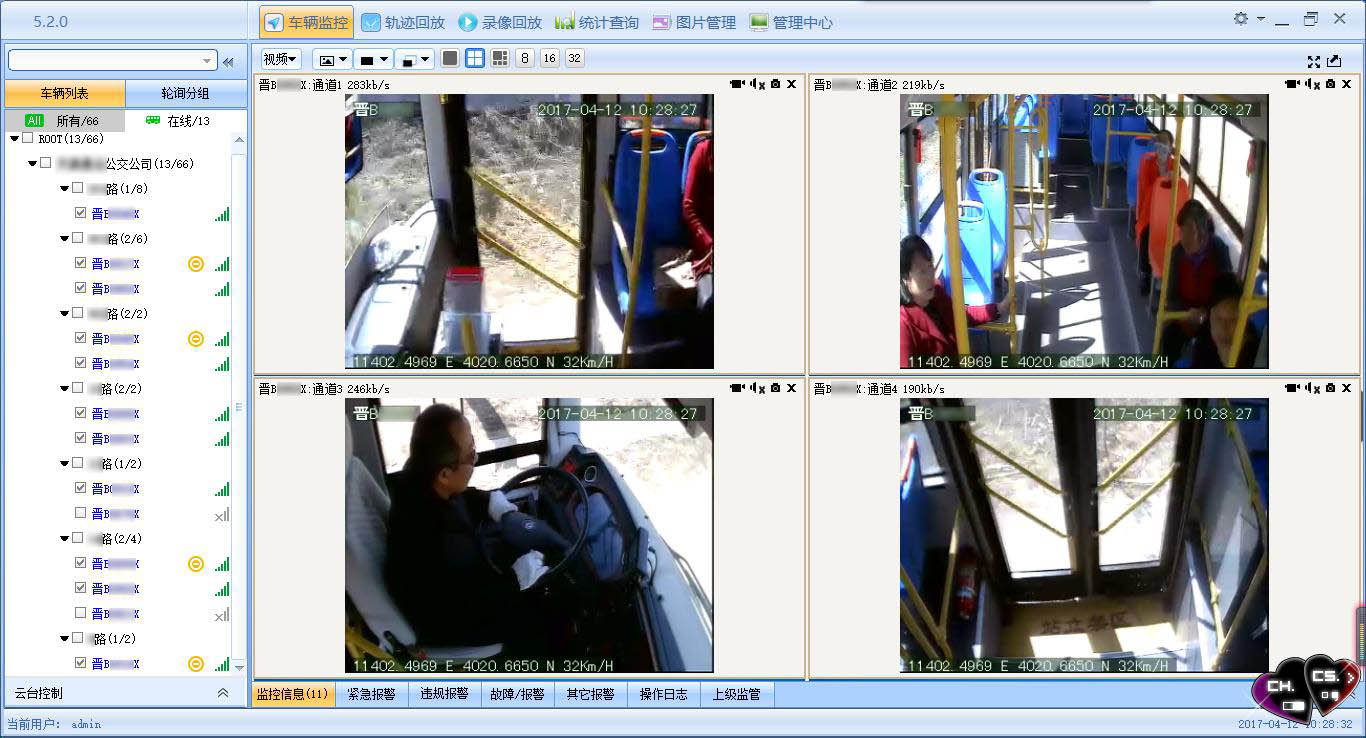Filter vehicles by 在线/13
Screen dimensions: 1366x738
coord(178,121)
